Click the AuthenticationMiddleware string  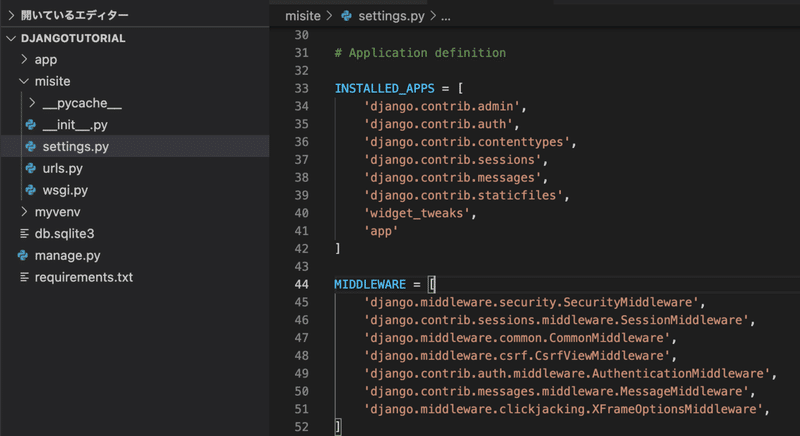566,373
